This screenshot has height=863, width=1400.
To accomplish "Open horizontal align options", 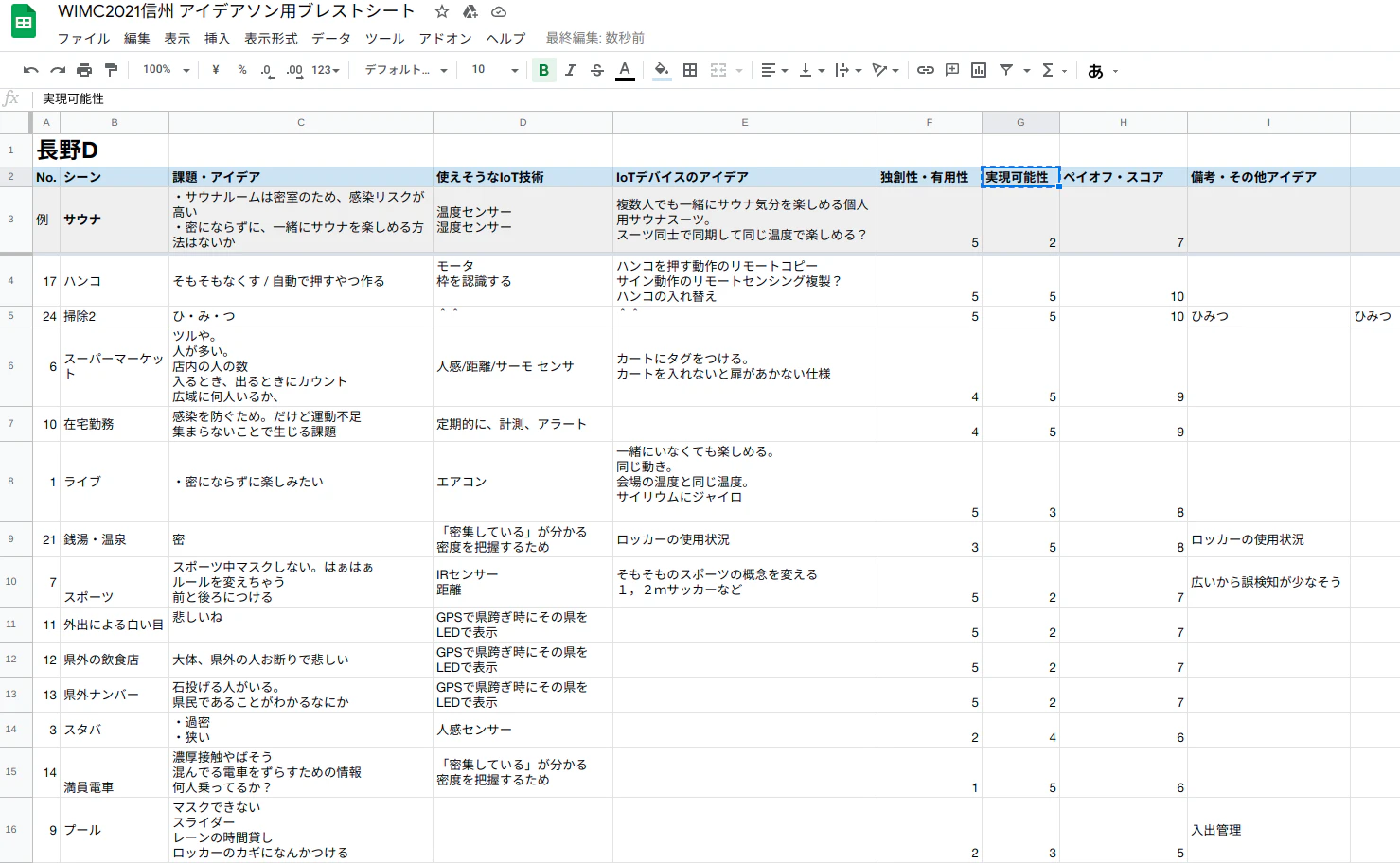I will (774, 70).
